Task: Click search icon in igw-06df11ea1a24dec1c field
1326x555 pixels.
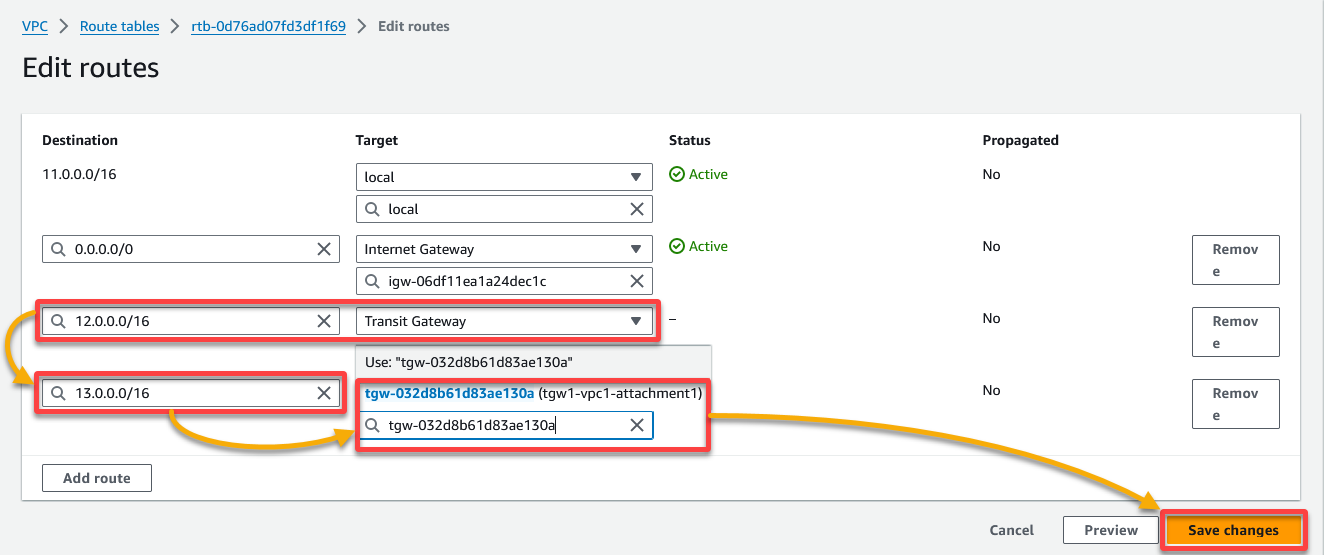Action: [372, 281]
